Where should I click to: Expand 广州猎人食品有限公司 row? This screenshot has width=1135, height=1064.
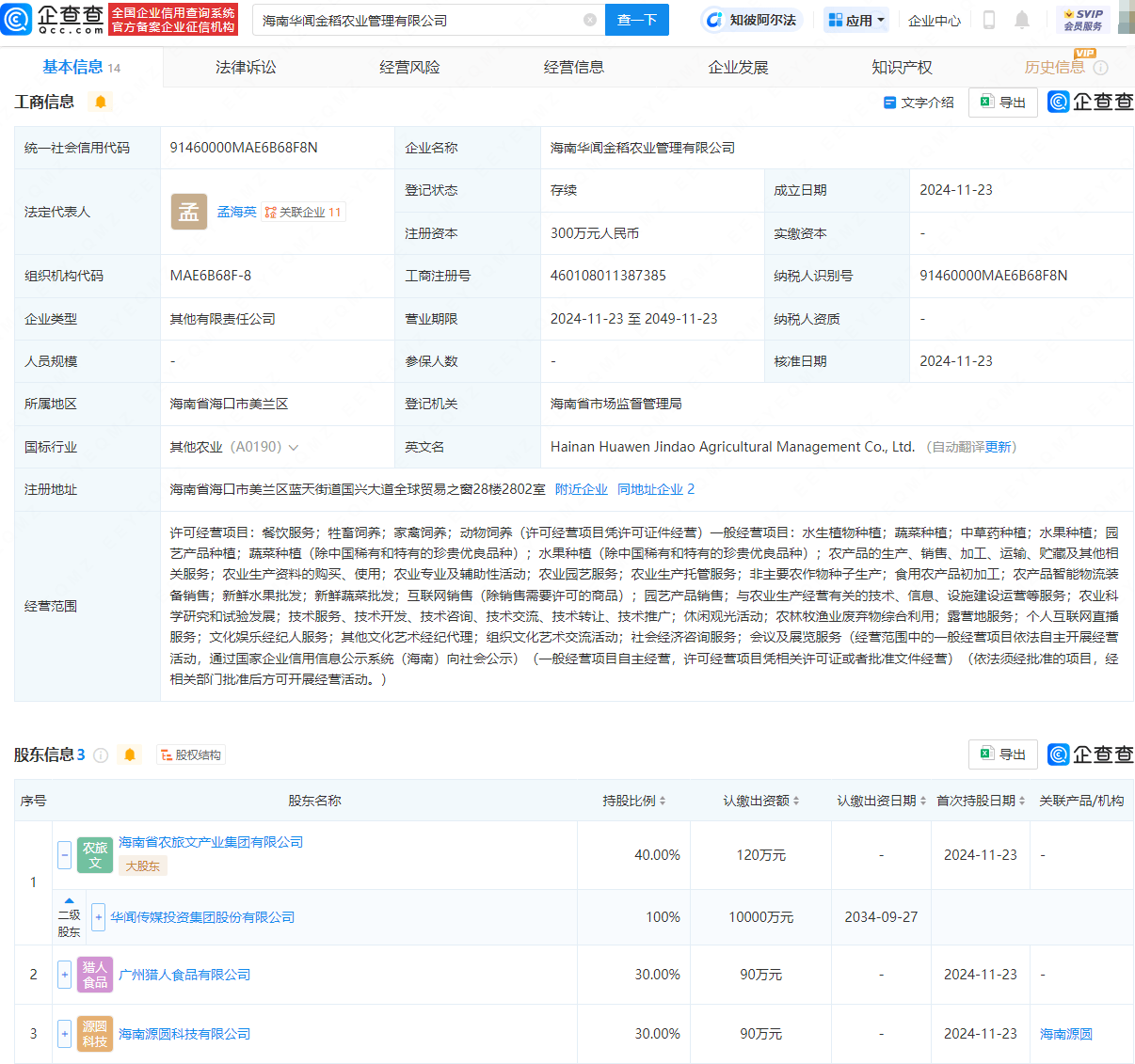point(64,975)
